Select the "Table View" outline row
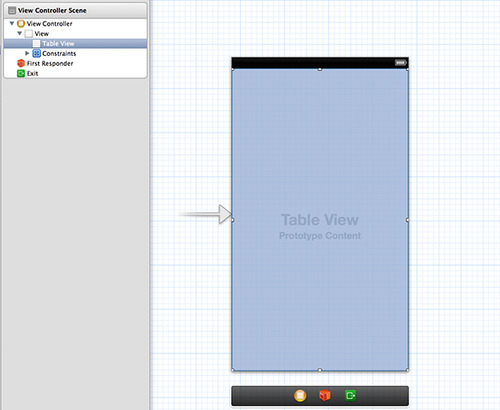This screenshot has width=500, height=410. click(x=75, y=43)
